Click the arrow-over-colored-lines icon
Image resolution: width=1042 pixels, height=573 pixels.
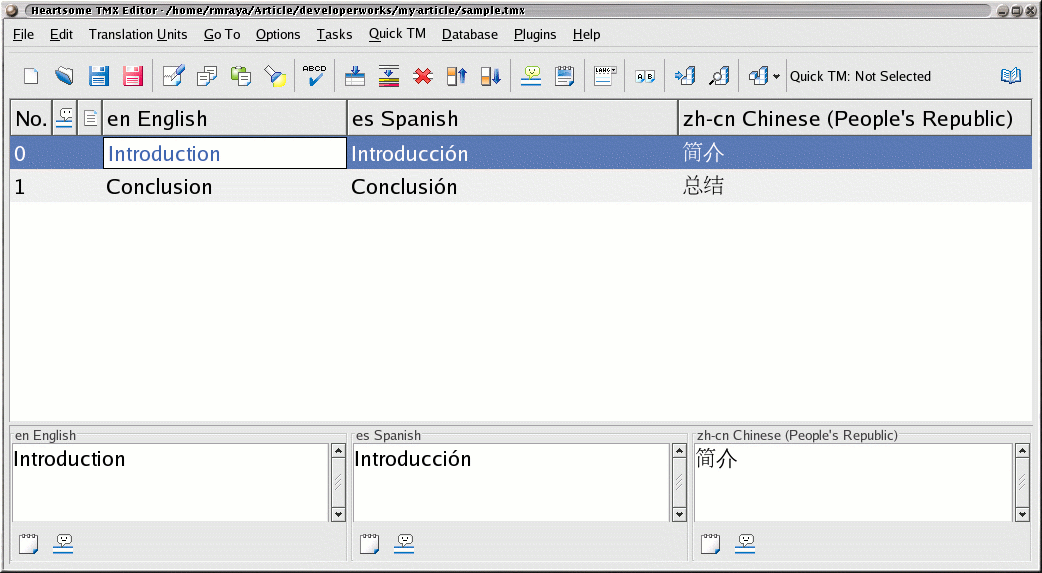coord(389,76)
